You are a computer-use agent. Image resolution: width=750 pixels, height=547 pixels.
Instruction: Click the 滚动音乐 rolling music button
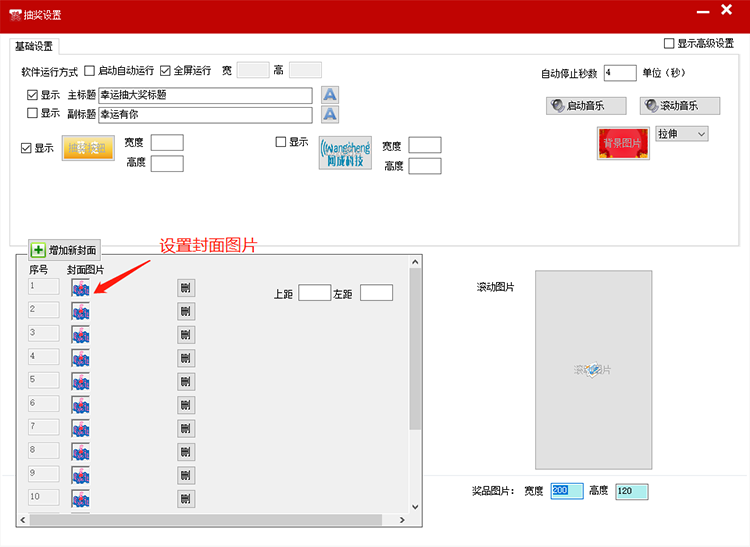[x=681, y=106]
